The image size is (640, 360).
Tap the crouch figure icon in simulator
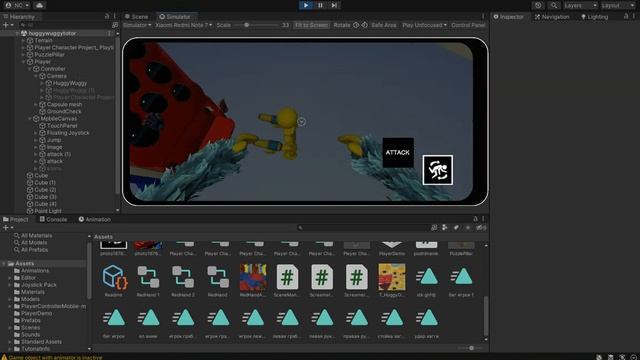tap(438, 170)
